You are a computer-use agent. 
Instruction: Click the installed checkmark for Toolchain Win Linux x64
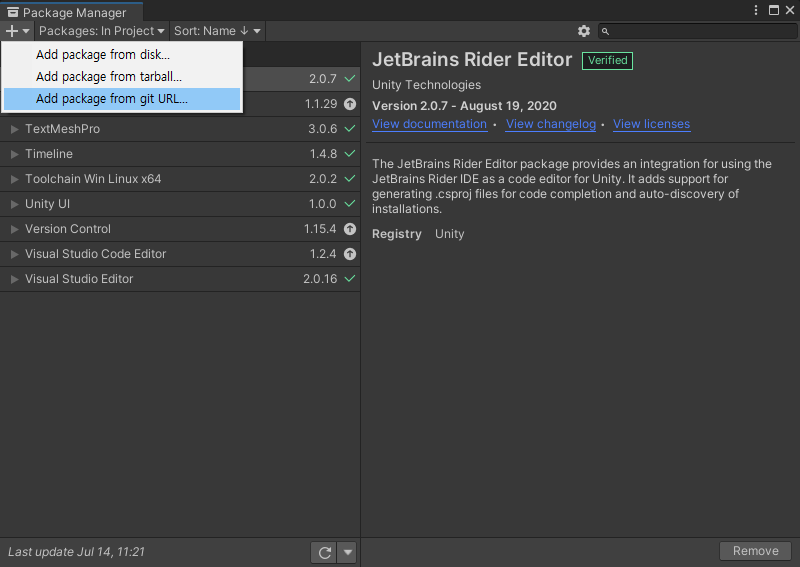[x=350, y=179]
